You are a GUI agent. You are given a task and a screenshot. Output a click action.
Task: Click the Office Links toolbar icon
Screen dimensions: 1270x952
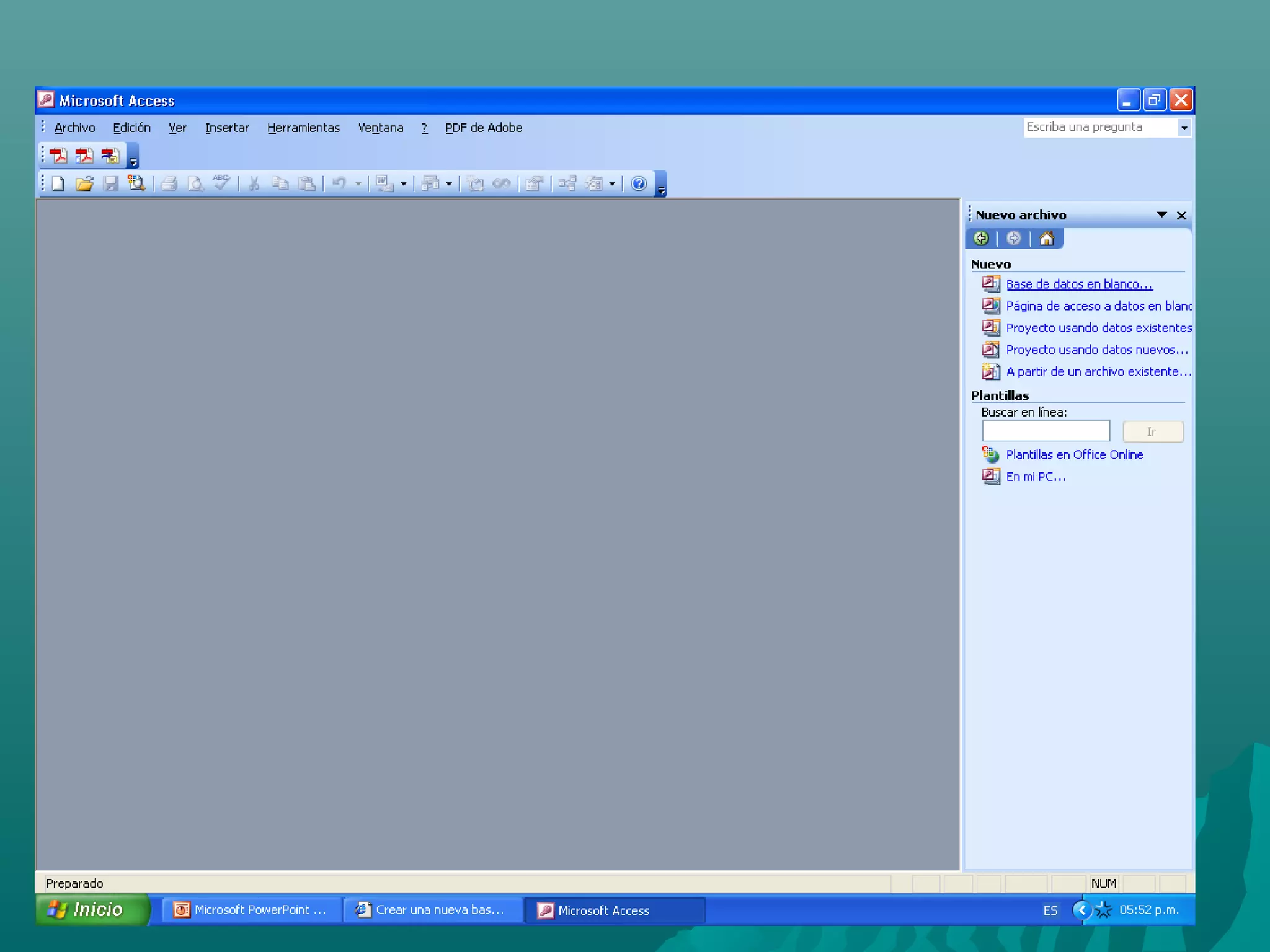click(384, 183)
